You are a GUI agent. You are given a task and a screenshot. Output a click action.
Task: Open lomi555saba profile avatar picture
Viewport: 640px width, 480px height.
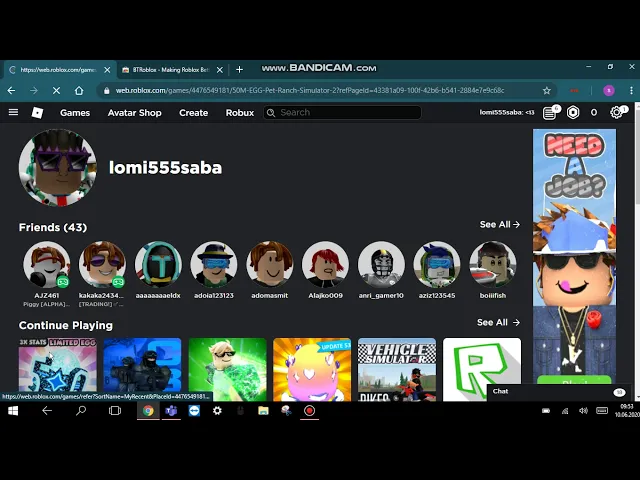coord(58,168)
